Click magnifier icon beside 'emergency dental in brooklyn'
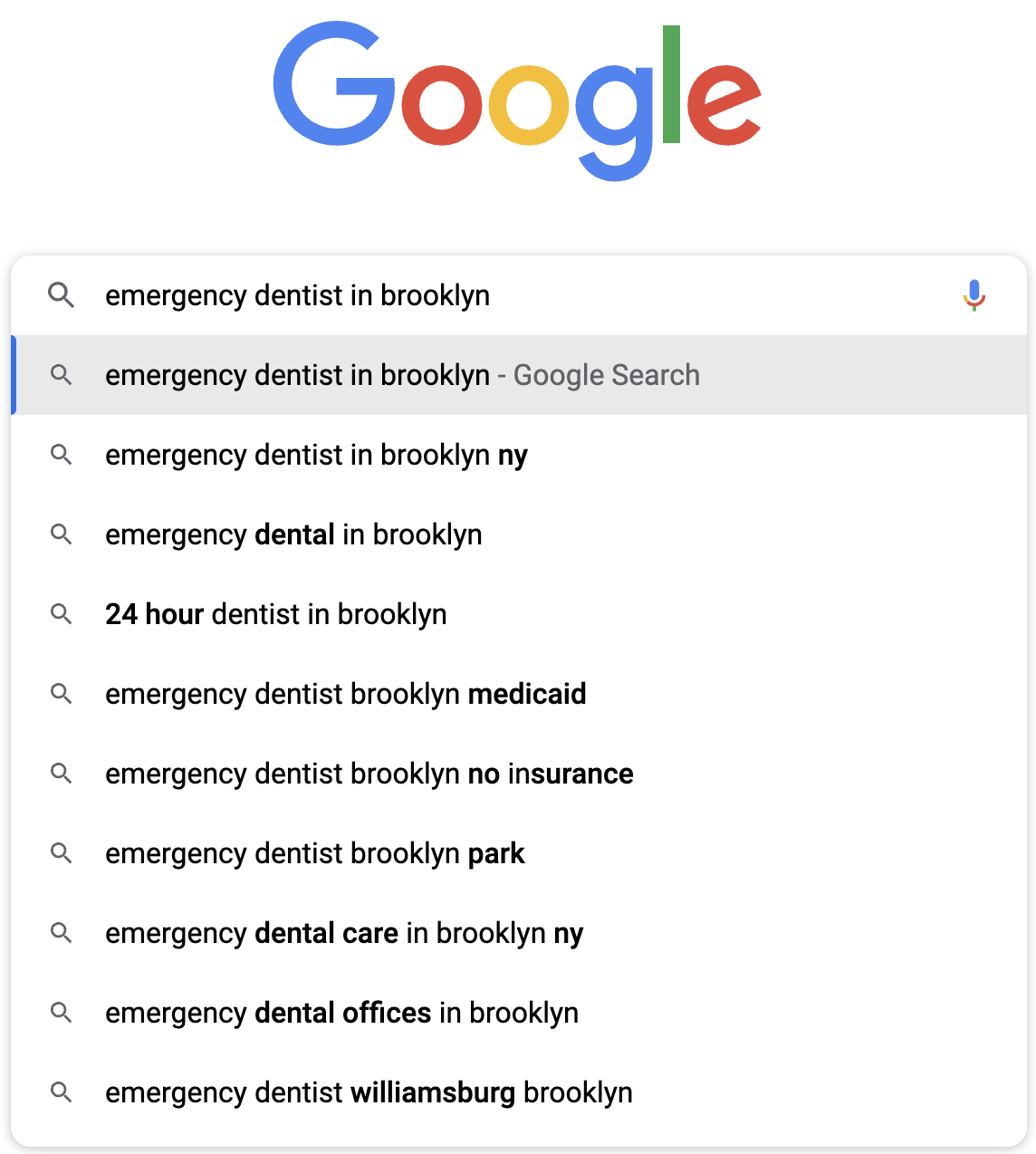Viewport: 1036px width, 1154px height. [62, 534]
